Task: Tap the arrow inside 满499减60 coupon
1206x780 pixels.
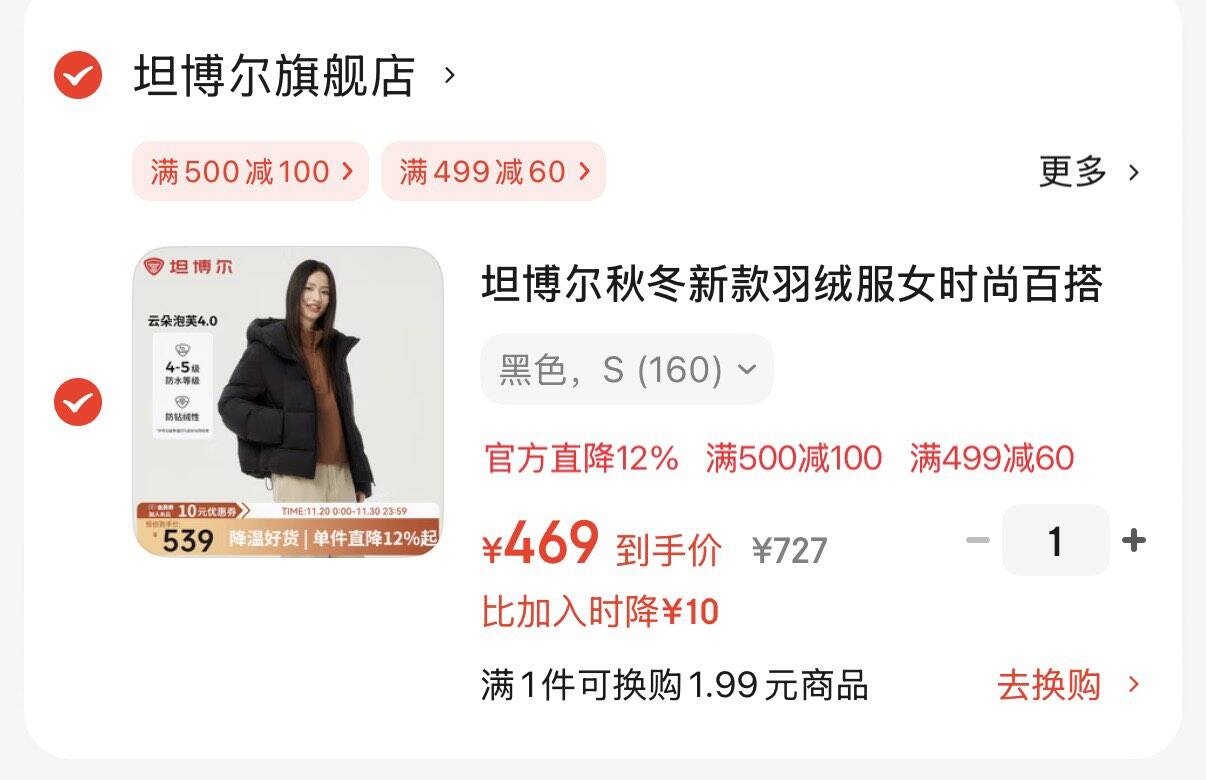Action: [x=584, y=171]
